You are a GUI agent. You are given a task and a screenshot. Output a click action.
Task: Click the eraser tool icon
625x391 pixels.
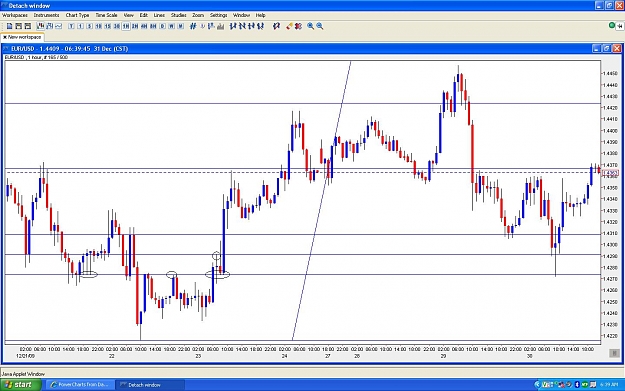pos(289,26)
